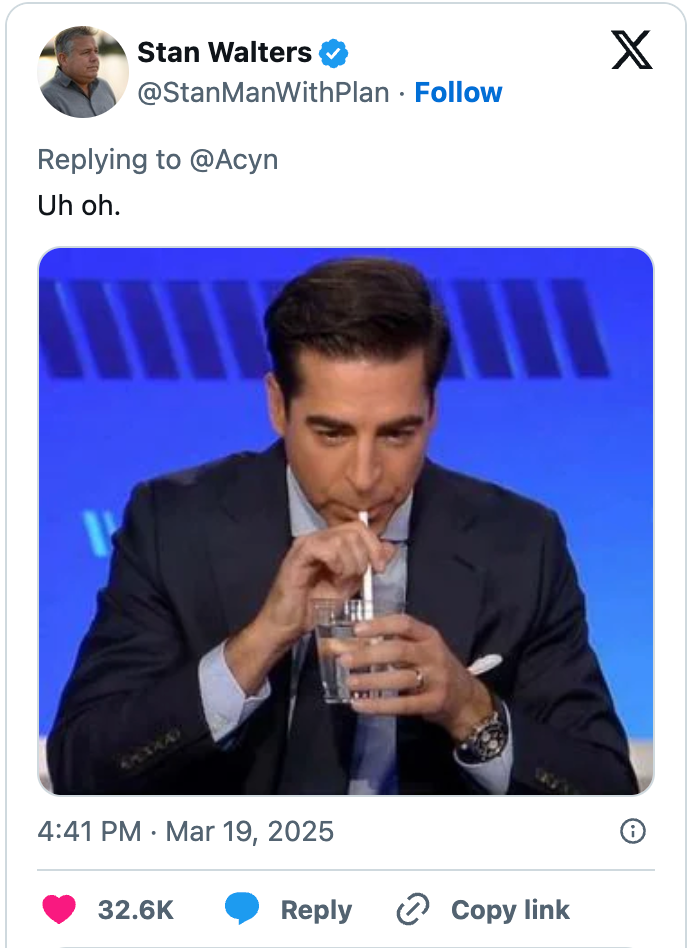Click the Replying to @Acyn line
Image resolution: width=696 pixels, height=948 pixels.
pos(157,159)
